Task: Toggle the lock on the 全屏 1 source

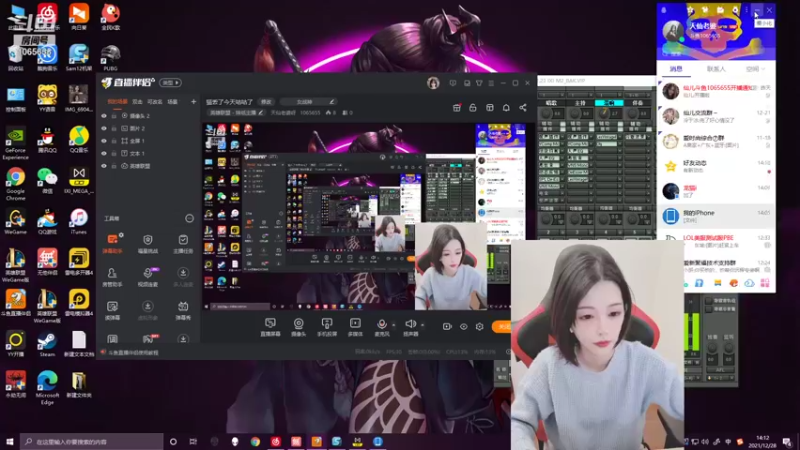Action: pos(114,141)
